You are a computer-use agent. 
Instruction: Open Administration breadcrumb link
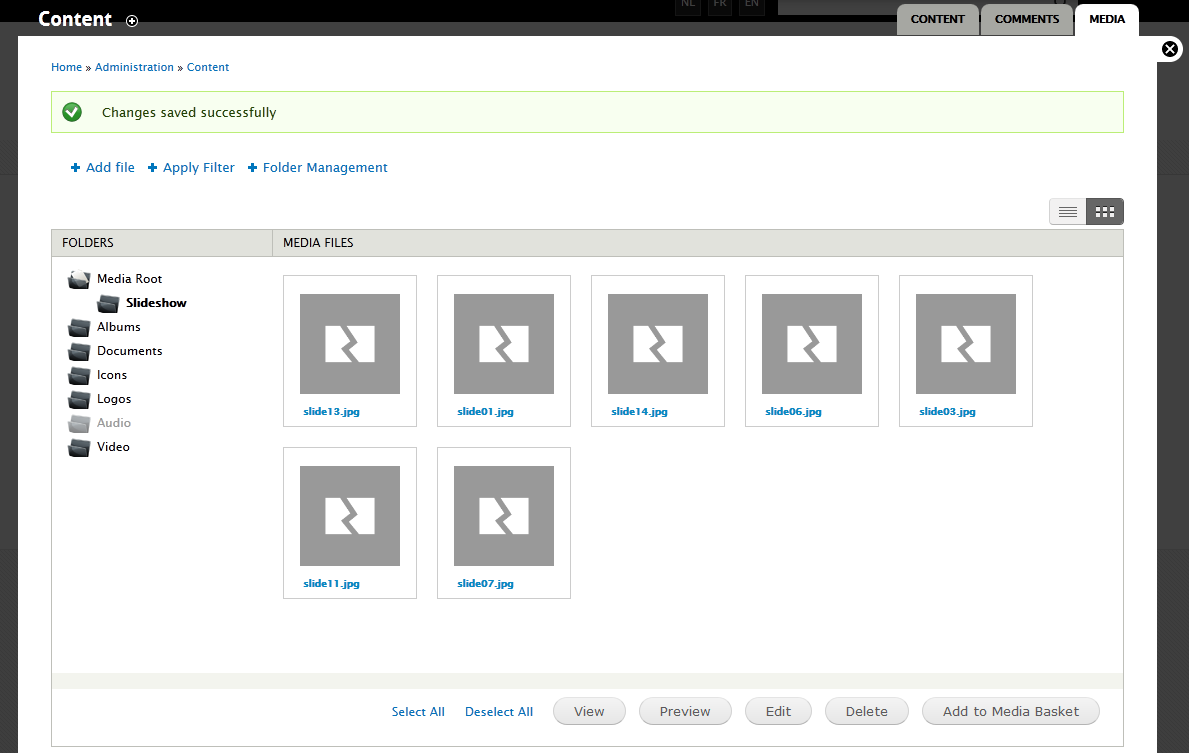click(x=134, y=67)
